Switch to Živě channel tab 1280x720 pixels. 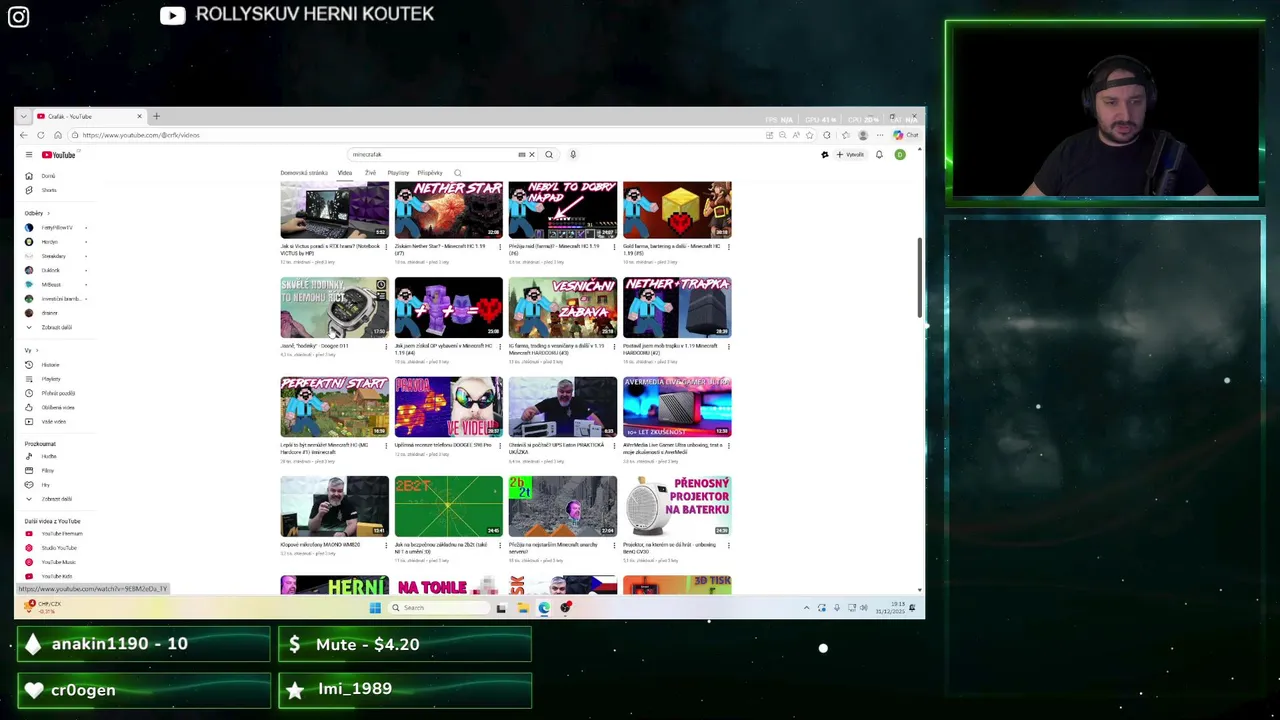(x=370, y=173)
